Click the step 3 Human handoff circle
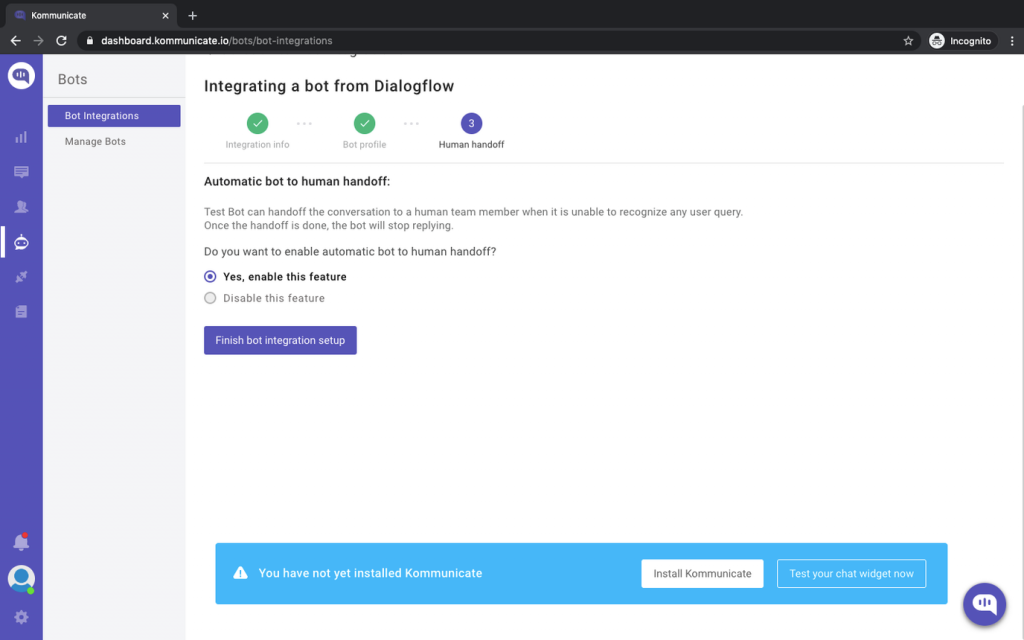1024x640 pixels. (x=472, y=123)
